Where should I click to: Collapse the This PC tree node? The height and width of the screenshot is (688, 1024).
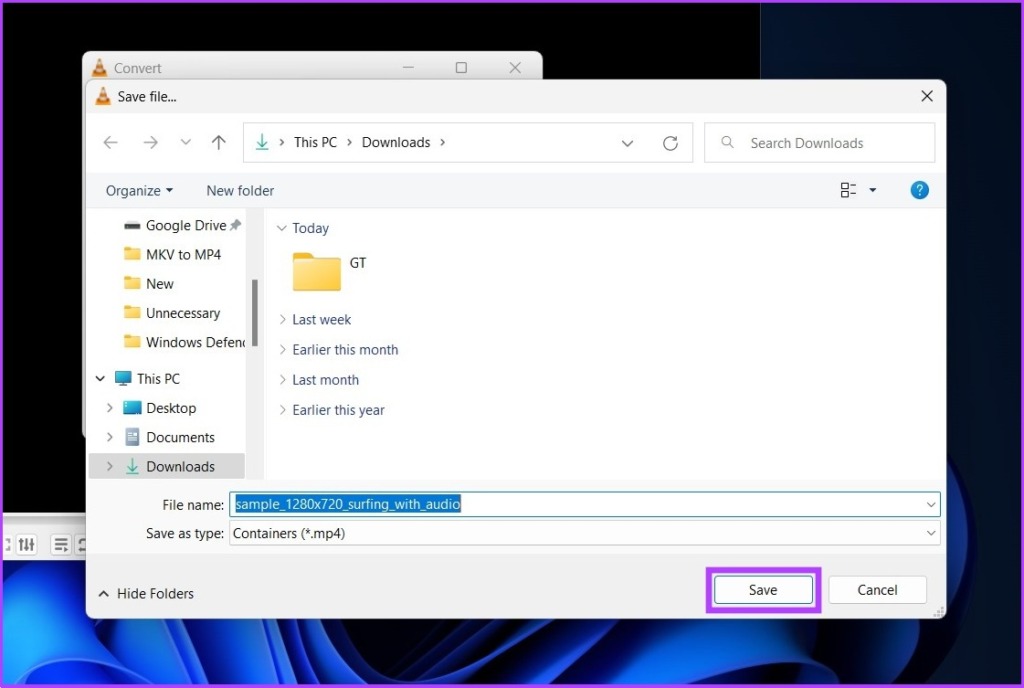point(100,379)
